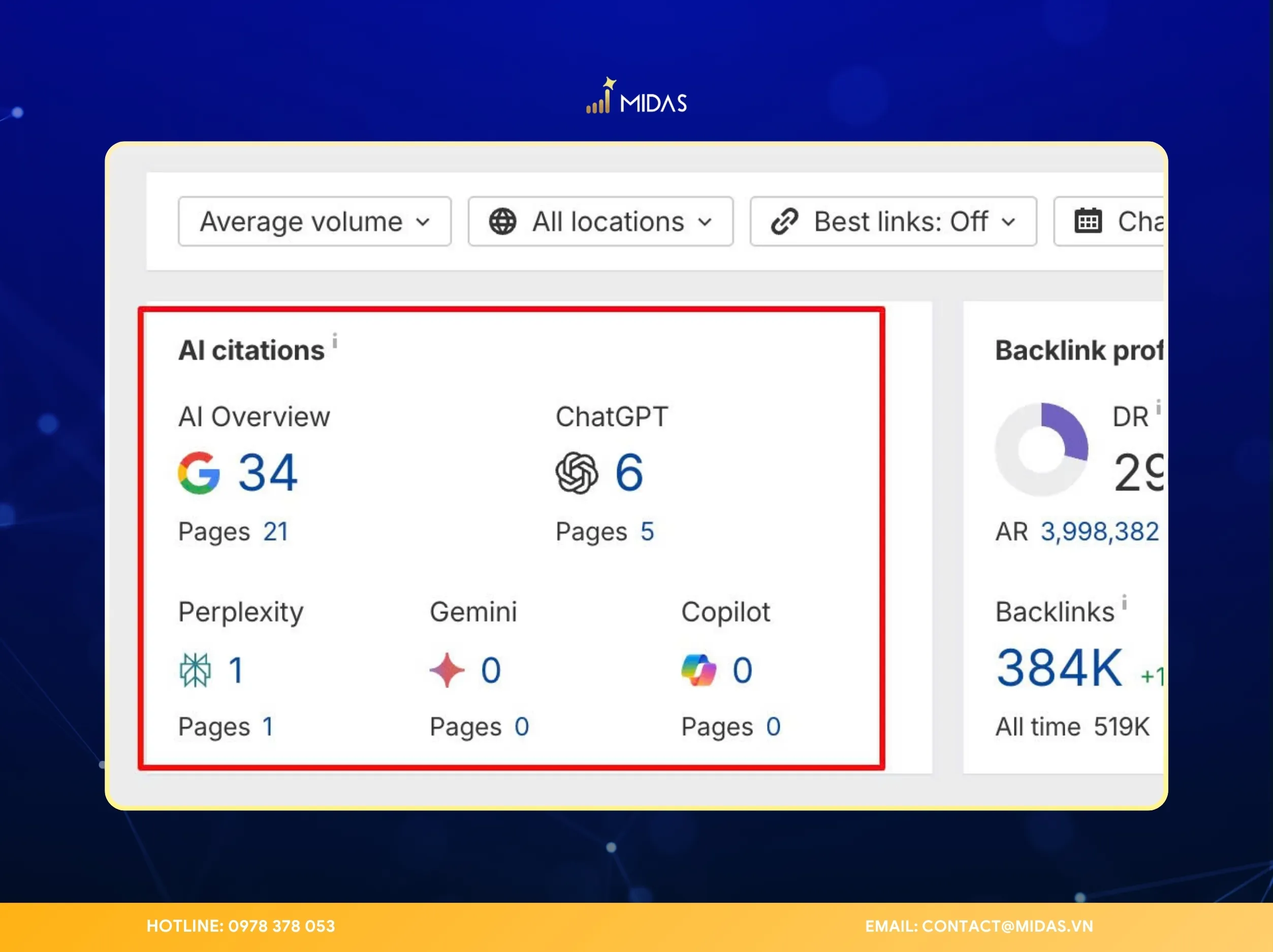1273x952 pixels.
Task: Expand the All locations dropdown
Action: [600, 221]
